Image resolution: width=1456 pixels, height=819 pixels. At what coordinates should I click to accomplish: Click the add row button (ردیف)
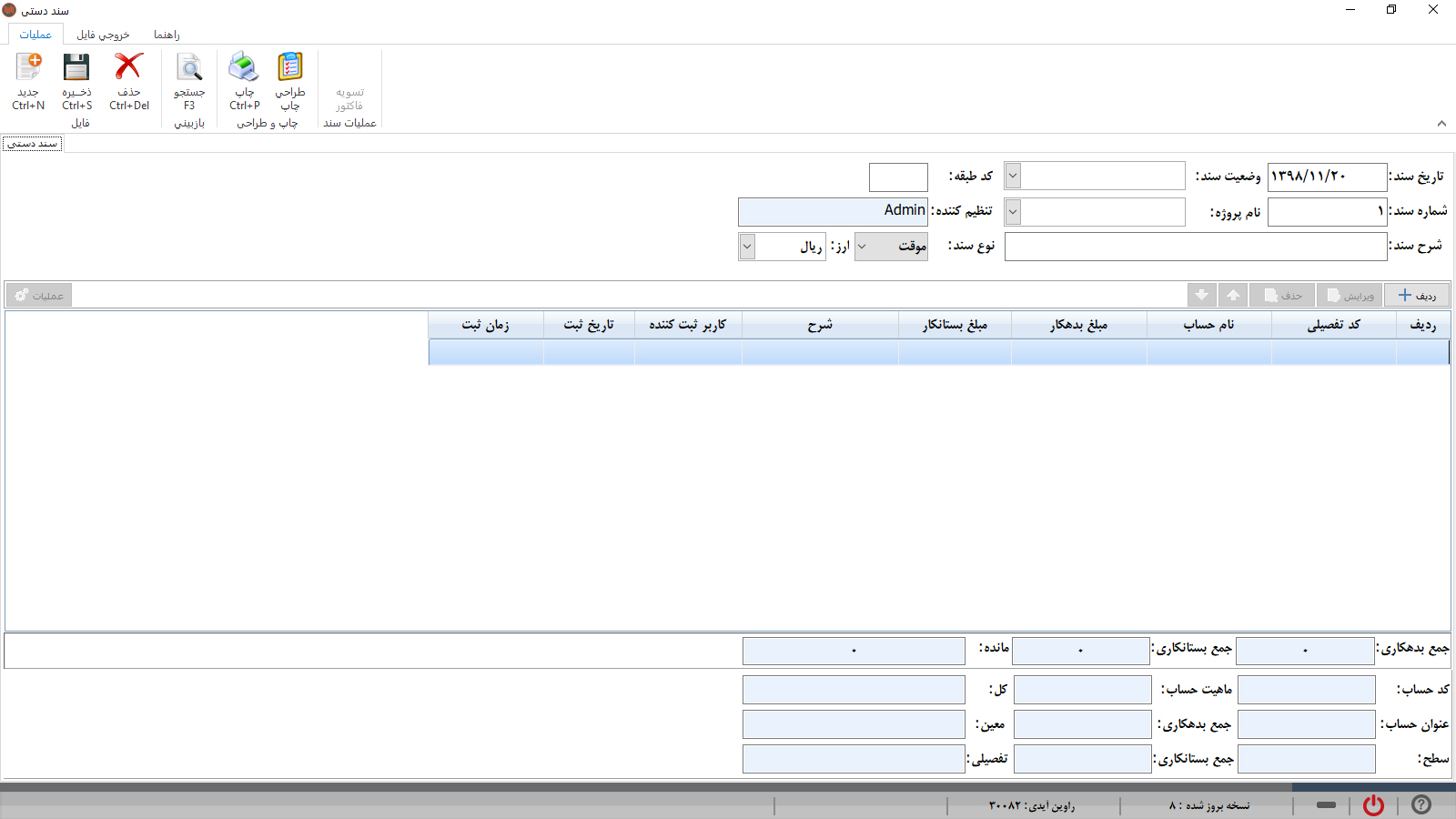1416,295
